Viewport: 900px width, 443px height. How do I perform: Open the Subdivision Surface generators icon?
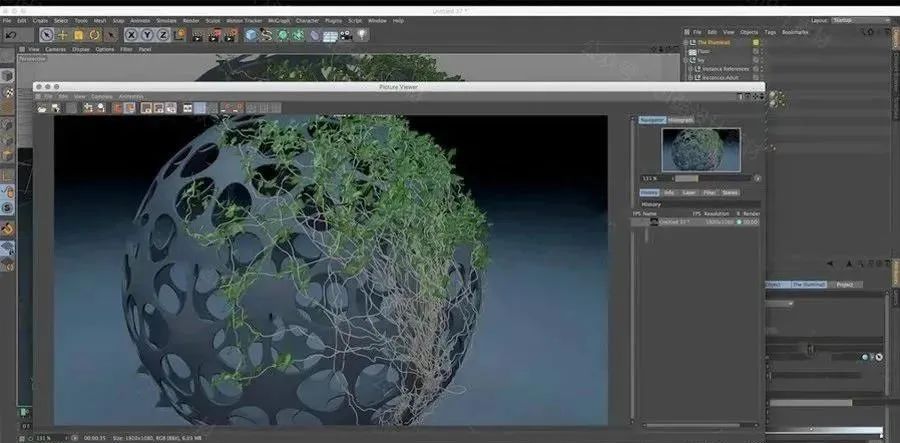click(282, 36)
